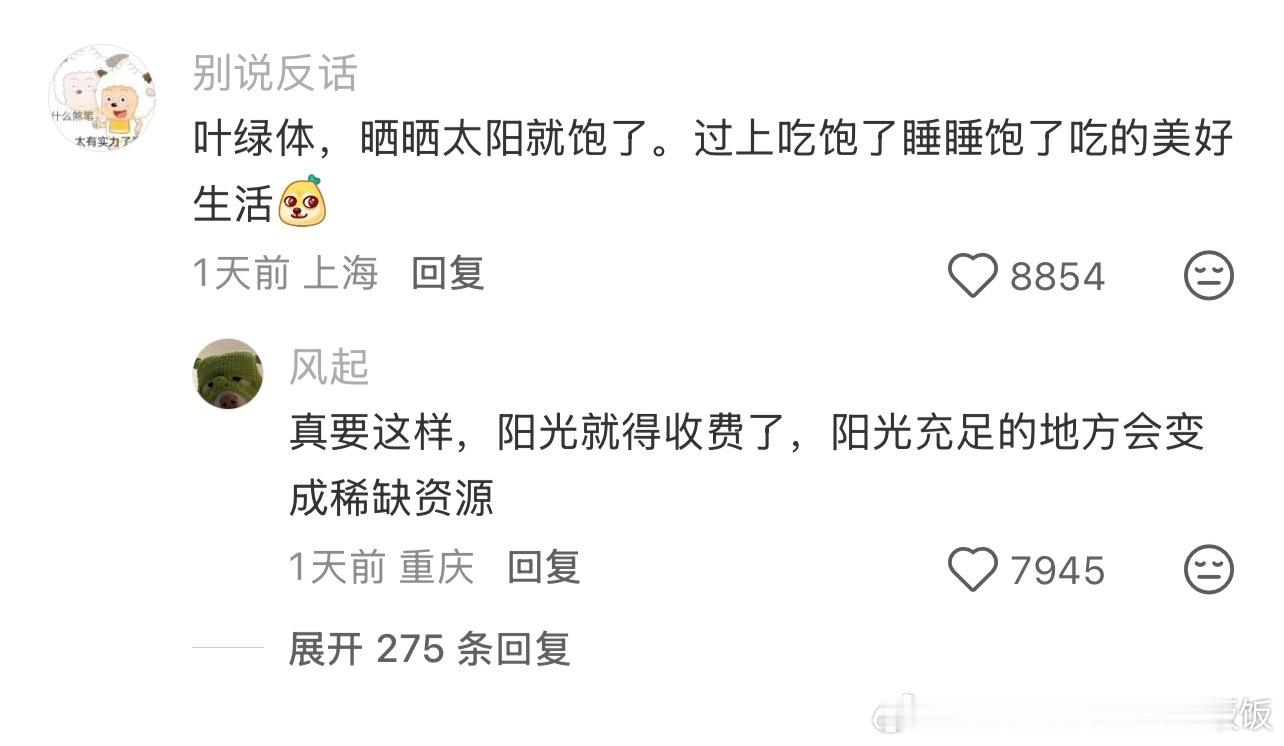This screenshot has width=1284, height=746.
Task: Like 风起's reply with heart icon
Action: coord(972,570)
